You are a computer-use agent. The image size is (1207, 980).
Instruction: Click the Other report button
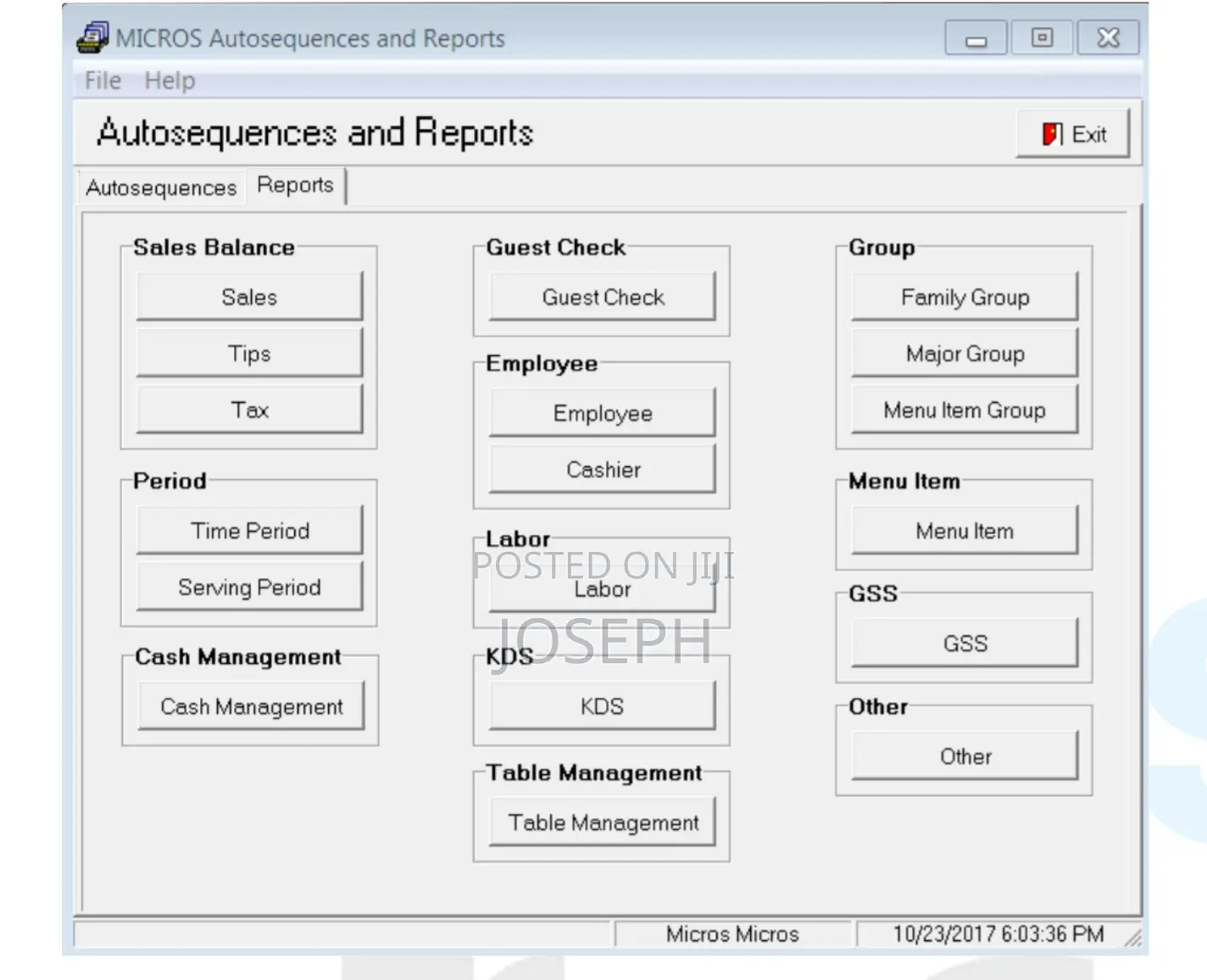pos(965,756)
